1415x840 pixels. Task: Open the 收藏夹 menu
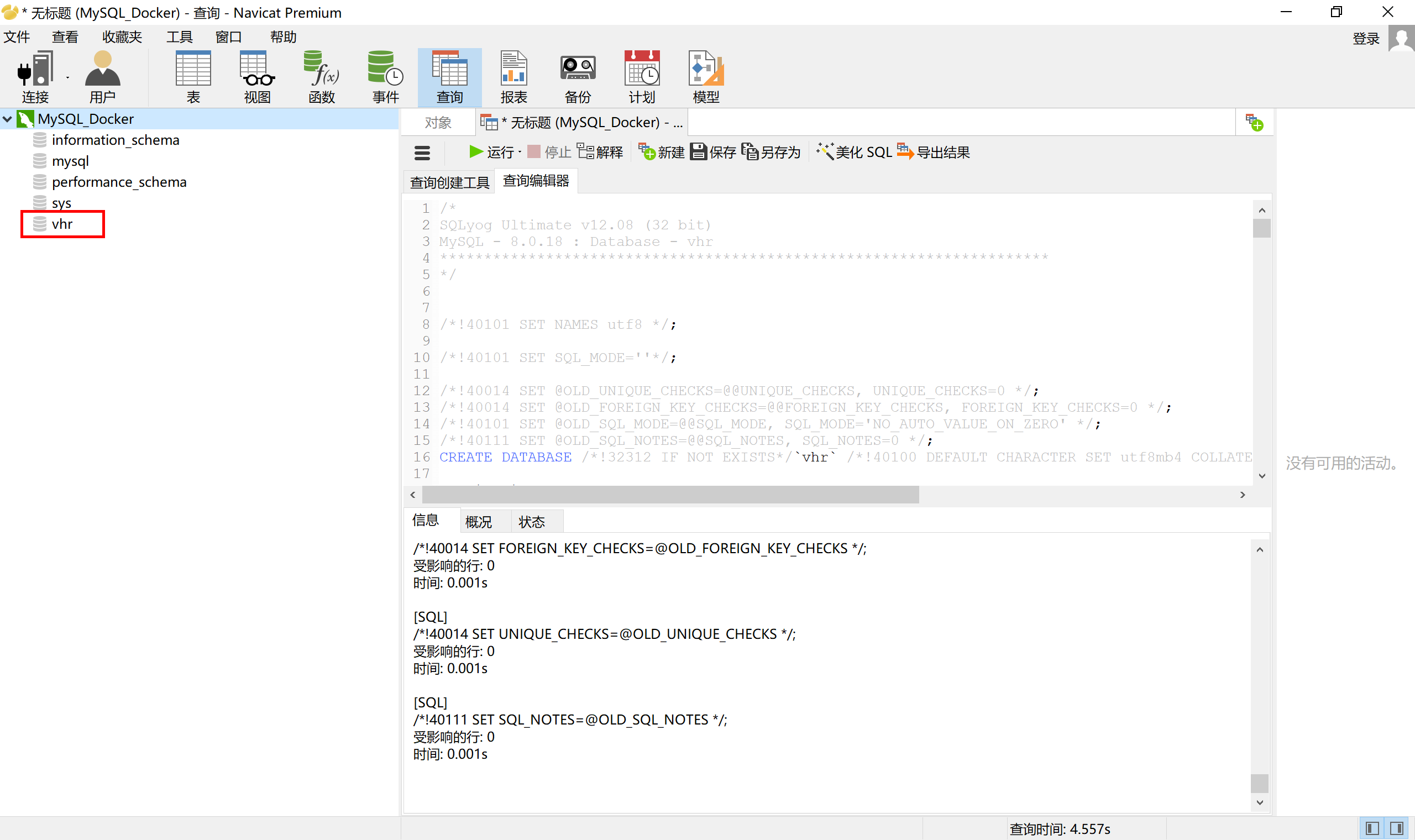point(122,37)
